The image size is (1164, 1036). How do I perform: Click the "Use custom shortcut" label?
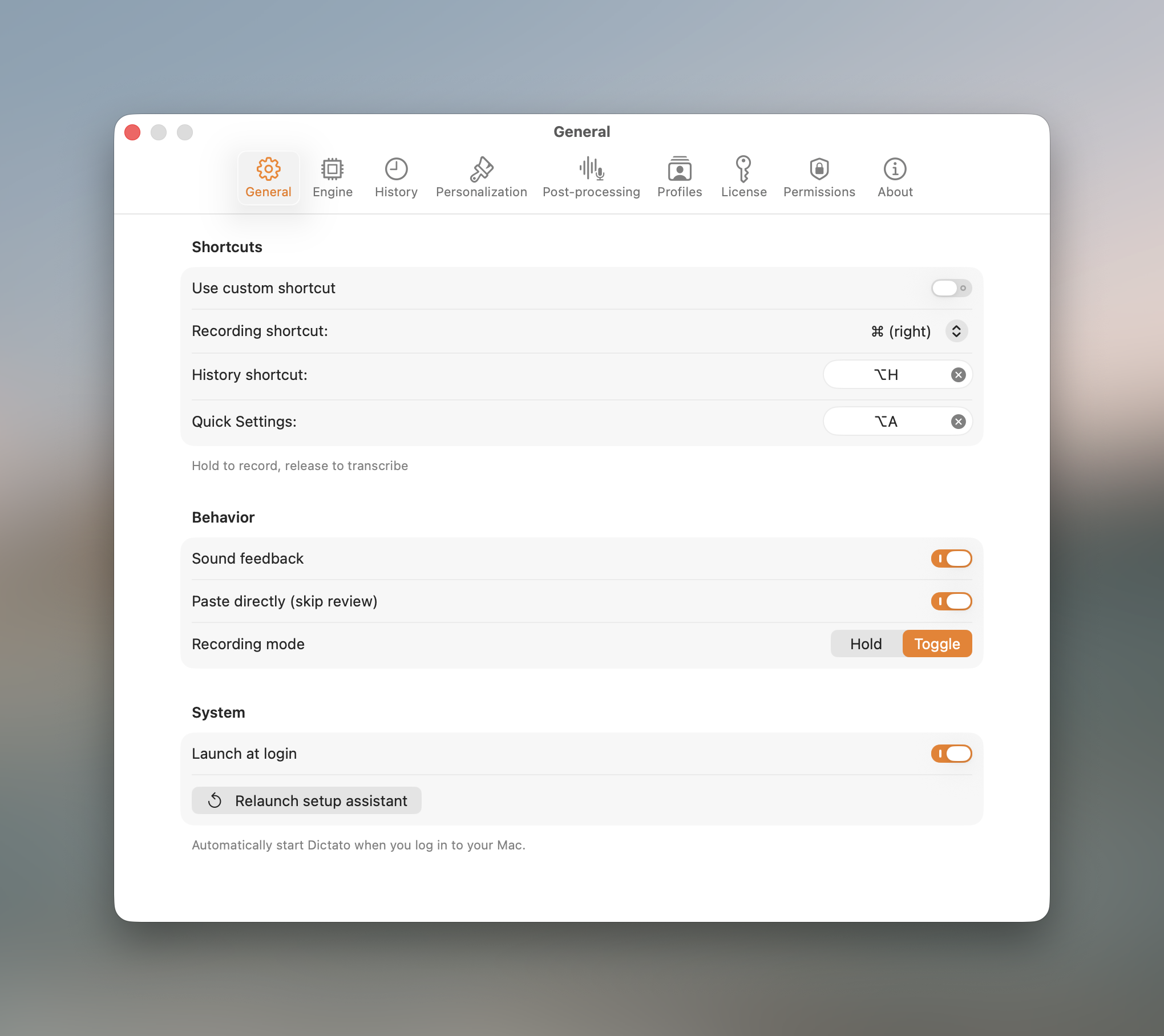pyautogui.click(x=264, y=288)
